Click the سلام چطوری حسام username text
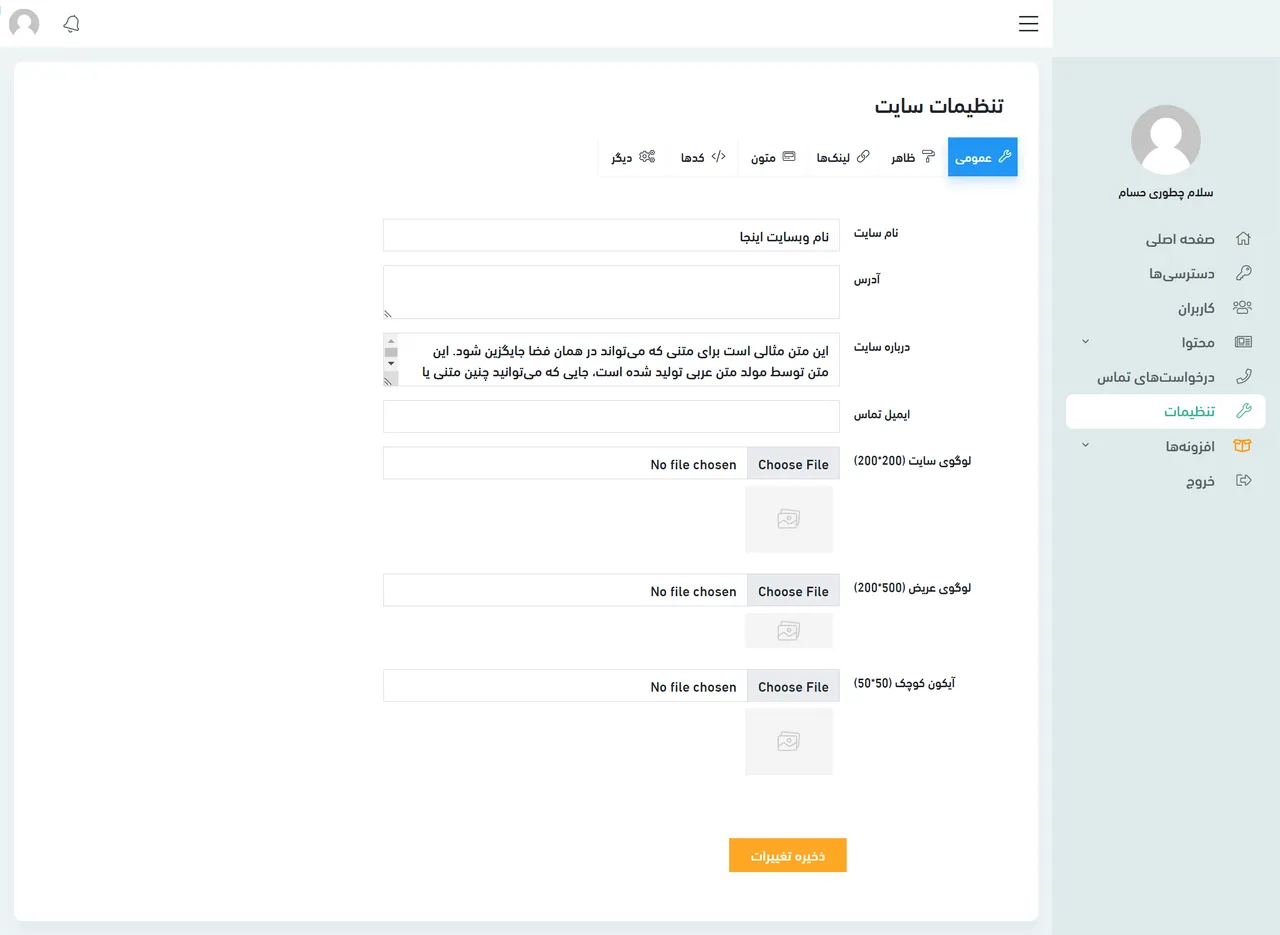 coord(1166,193)
